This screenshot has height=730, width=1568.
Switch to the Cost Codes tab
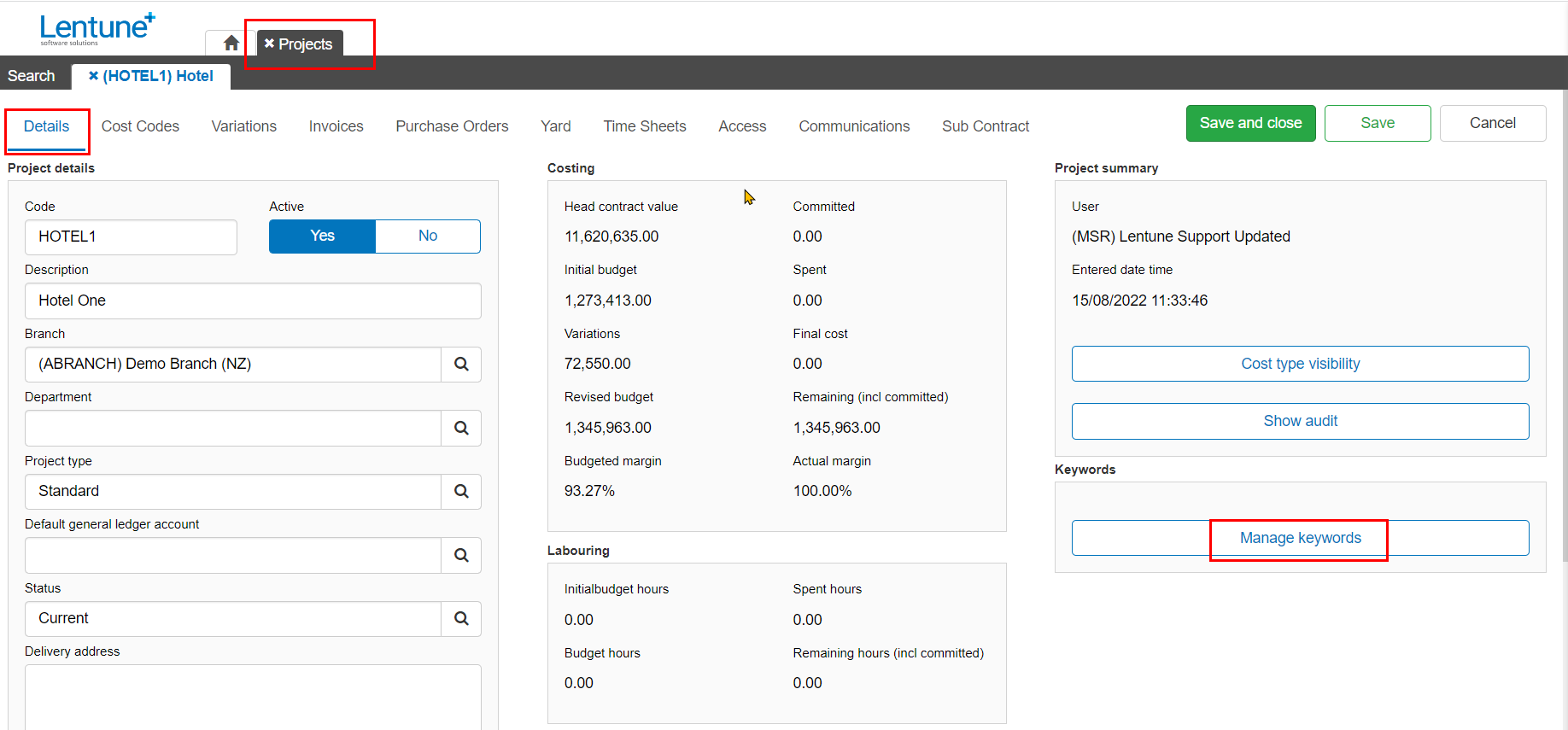tap(140, 126)
